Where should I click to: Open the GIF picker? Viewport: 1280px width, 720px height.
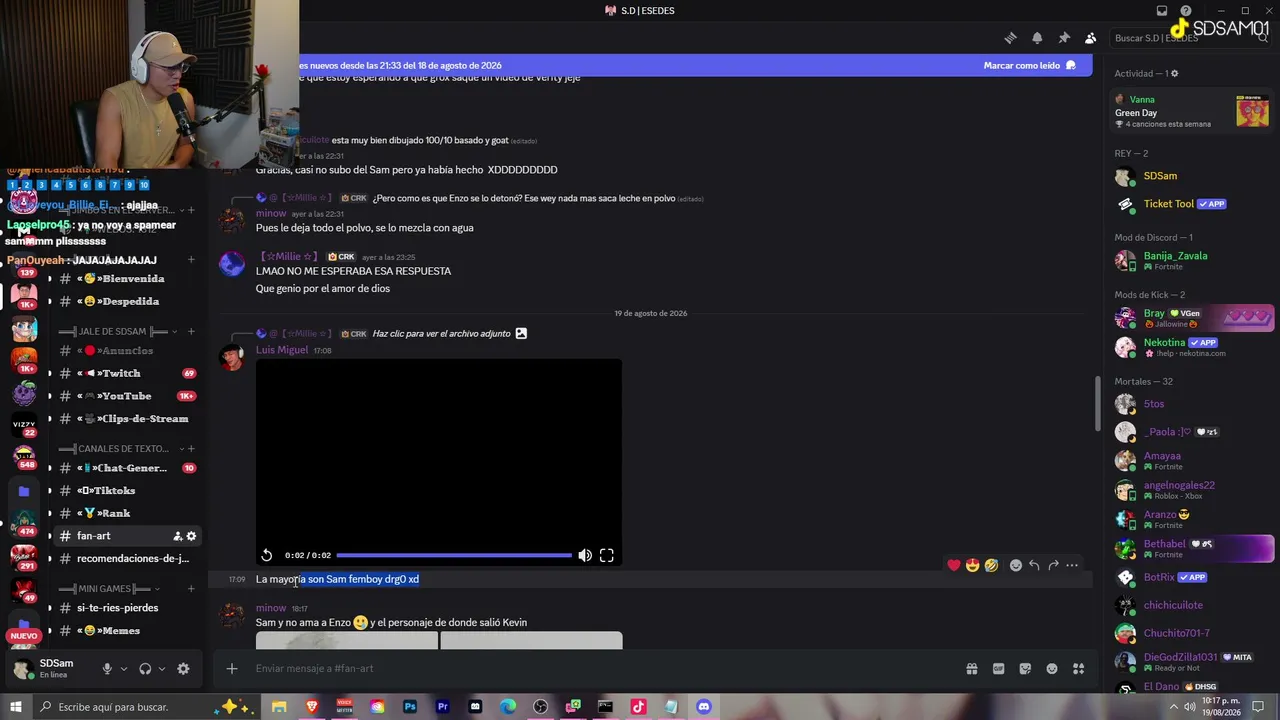(x=998, y=668)
